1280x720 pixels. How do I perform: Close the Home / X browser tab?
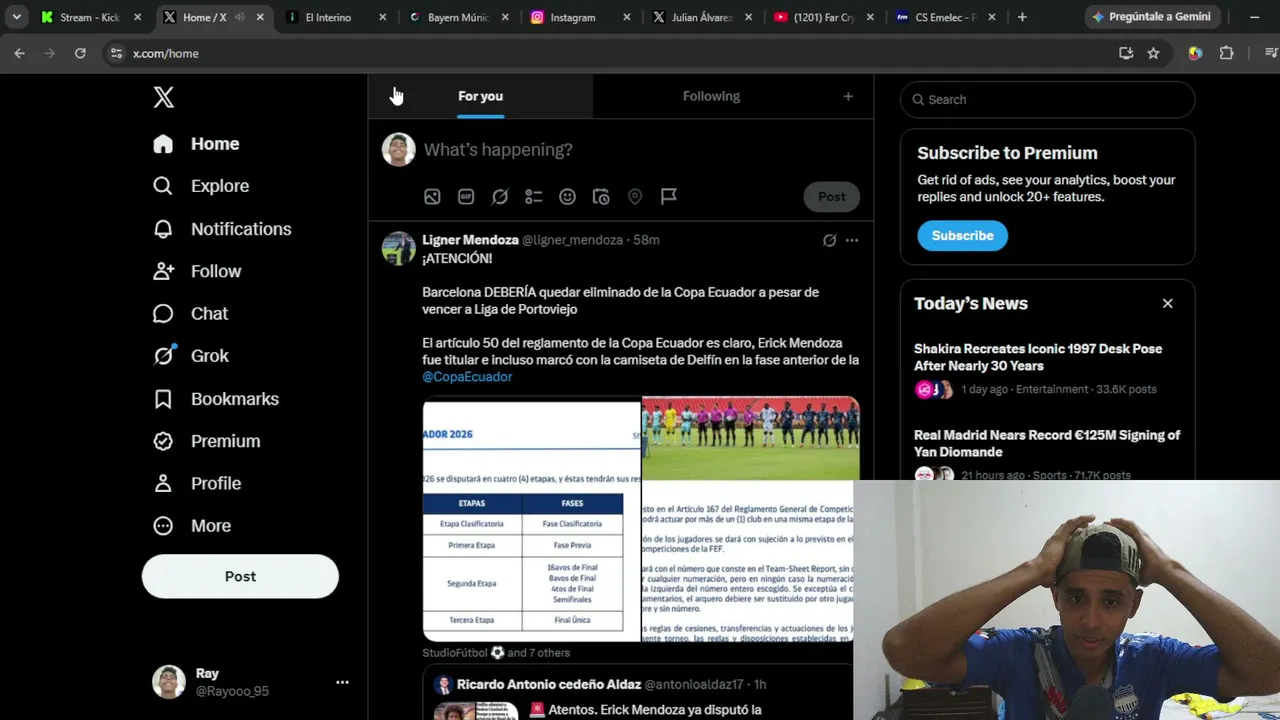click(260, 17)
